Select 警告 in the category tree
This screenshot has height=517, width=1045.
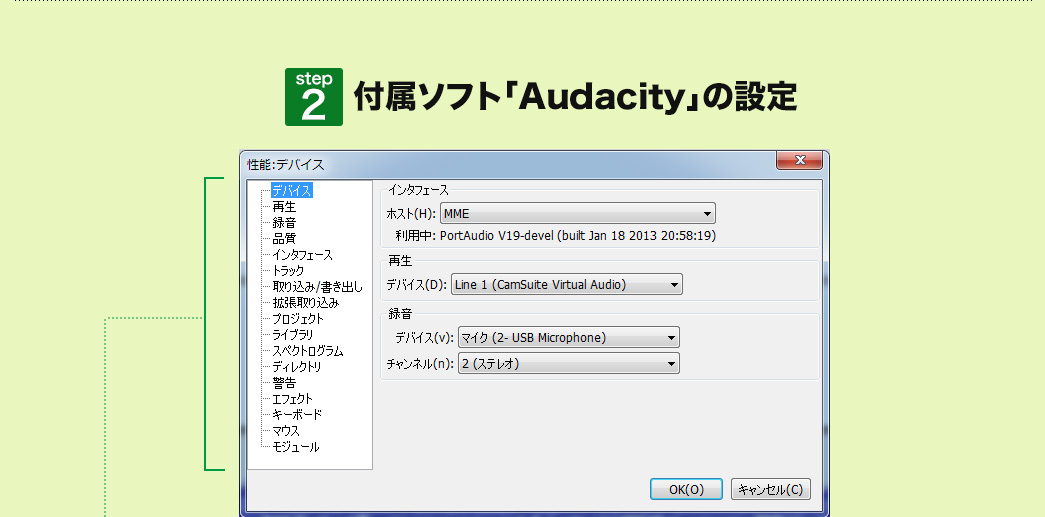tap(284, 382)
